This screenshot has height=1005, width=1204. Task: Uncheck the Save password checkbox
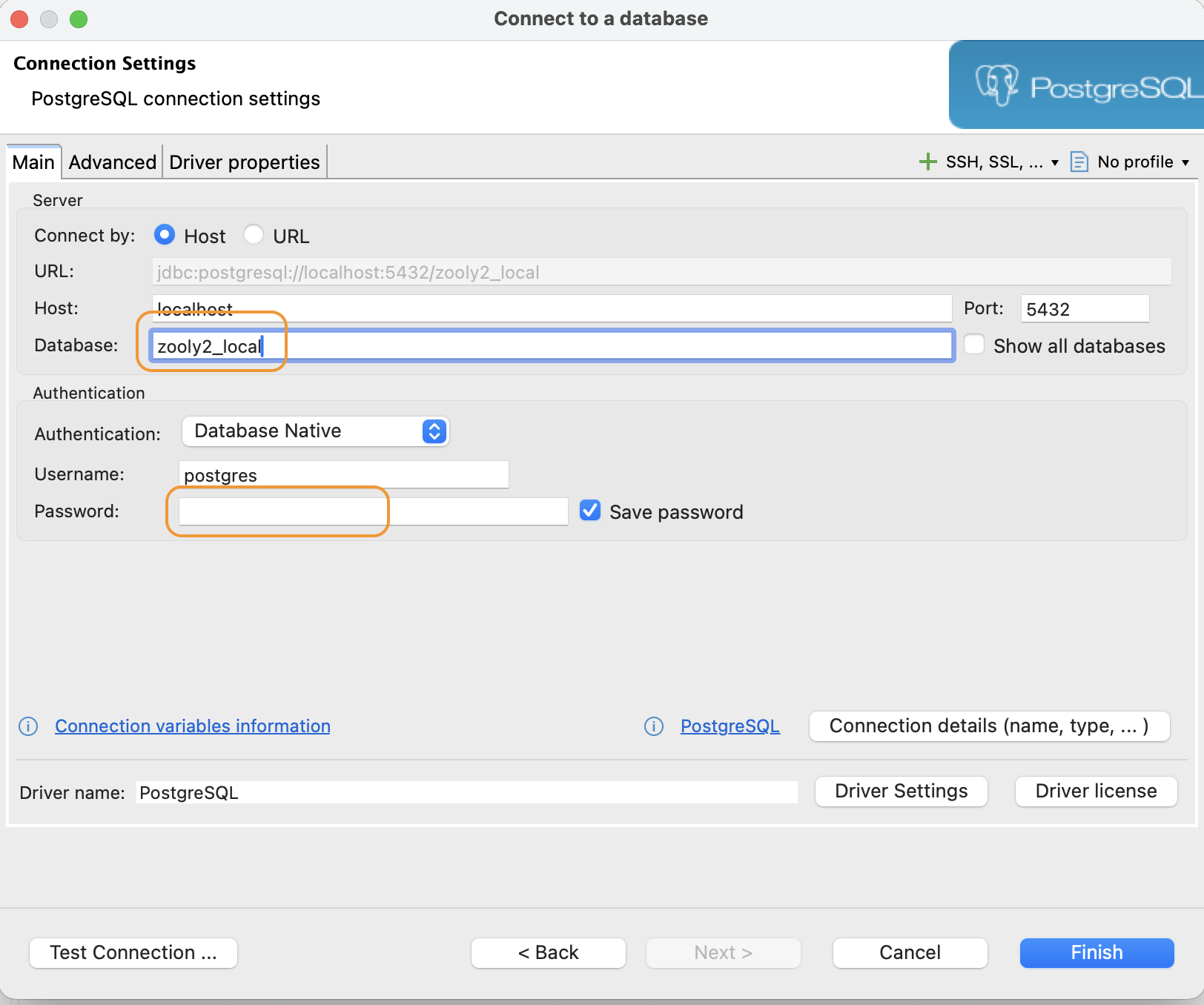(x=590, y=511)
